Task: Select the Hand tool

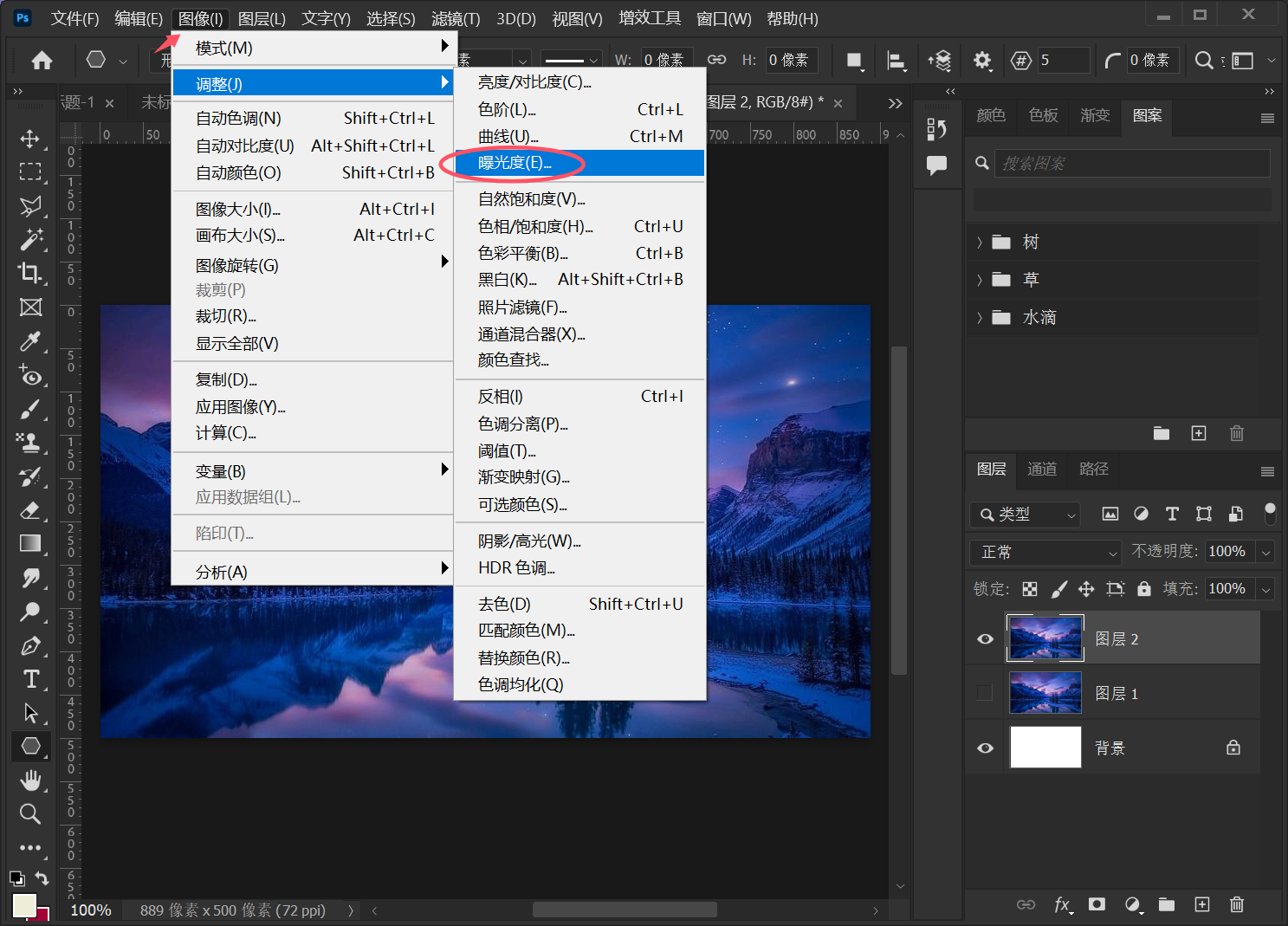Action: point(30,780)
